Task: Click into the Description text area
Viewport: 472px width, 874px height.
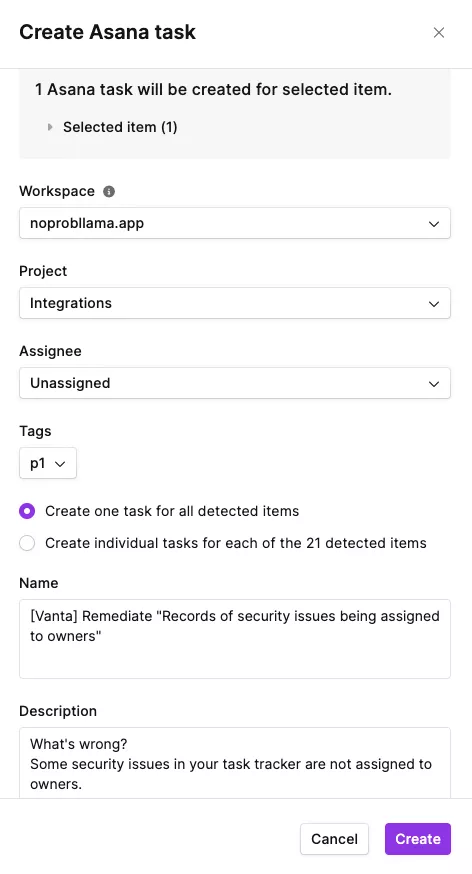Action: pyautogui.click(x=235, y=763)
